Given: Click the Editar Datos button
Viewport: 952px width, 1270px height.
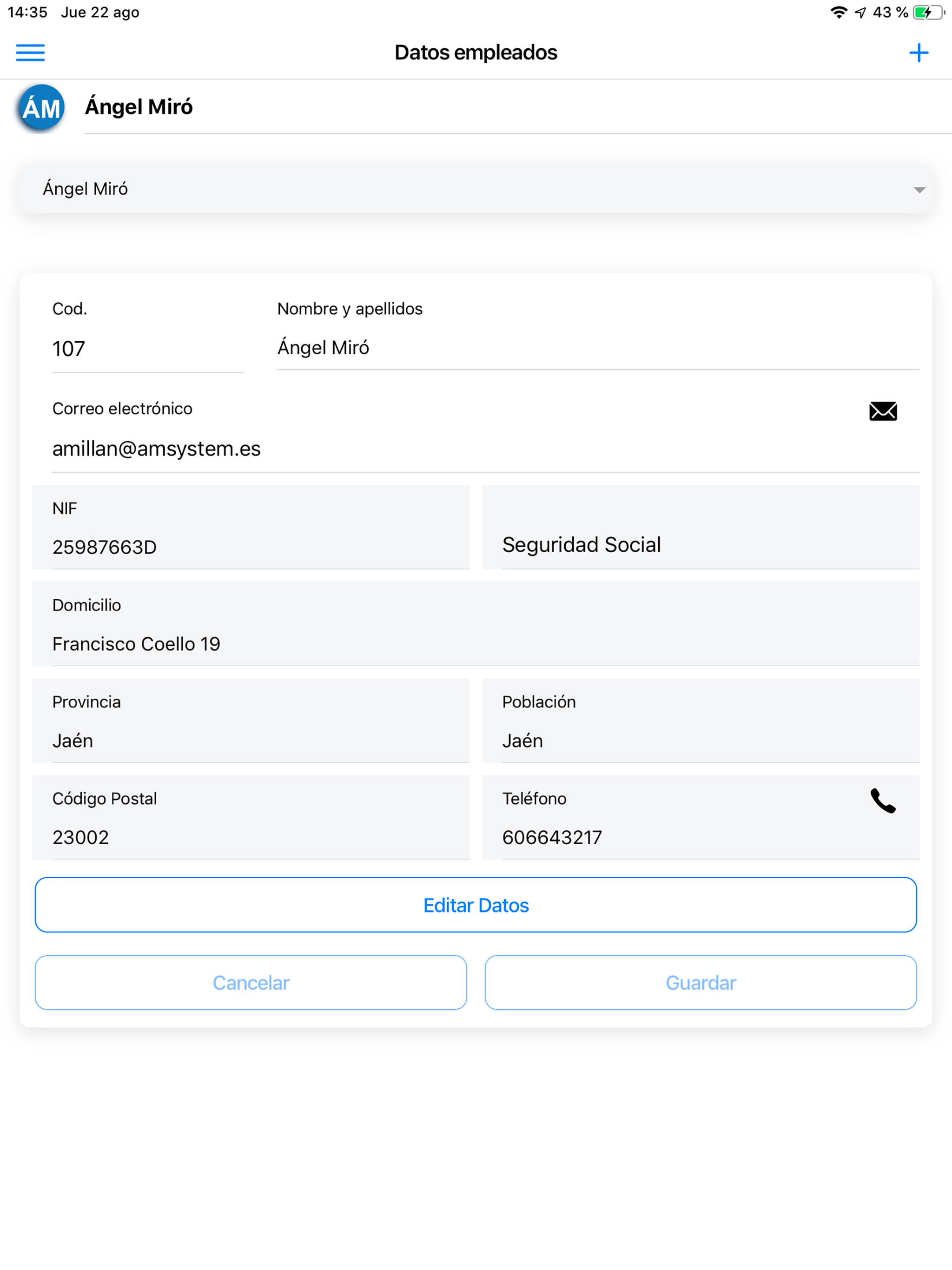Looking at the screenshot, I should pyautogui.click(x=476, y=905).
